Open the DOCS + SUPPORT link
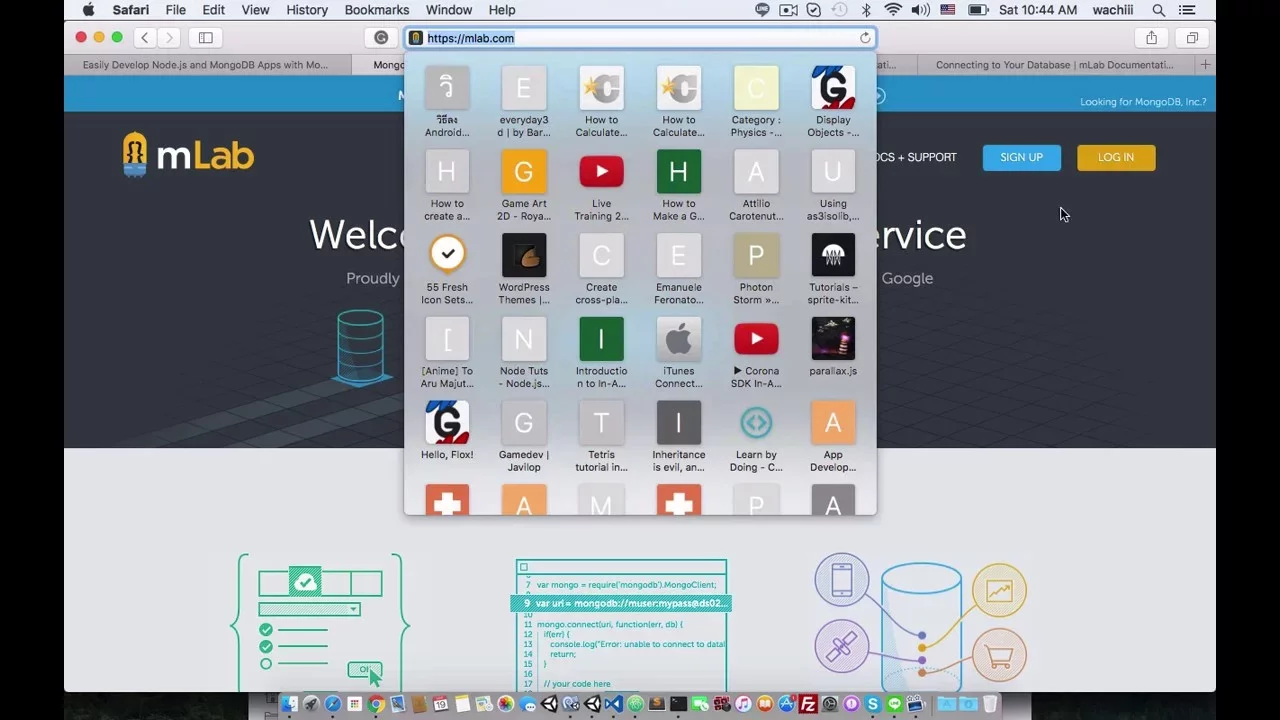 click(x=915, y=157)
